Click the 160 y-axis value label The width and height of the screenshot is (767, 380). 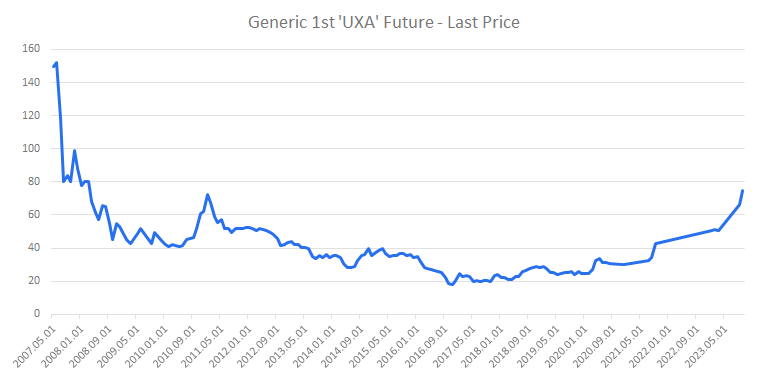pyautogui.click(x=31, y=49)
